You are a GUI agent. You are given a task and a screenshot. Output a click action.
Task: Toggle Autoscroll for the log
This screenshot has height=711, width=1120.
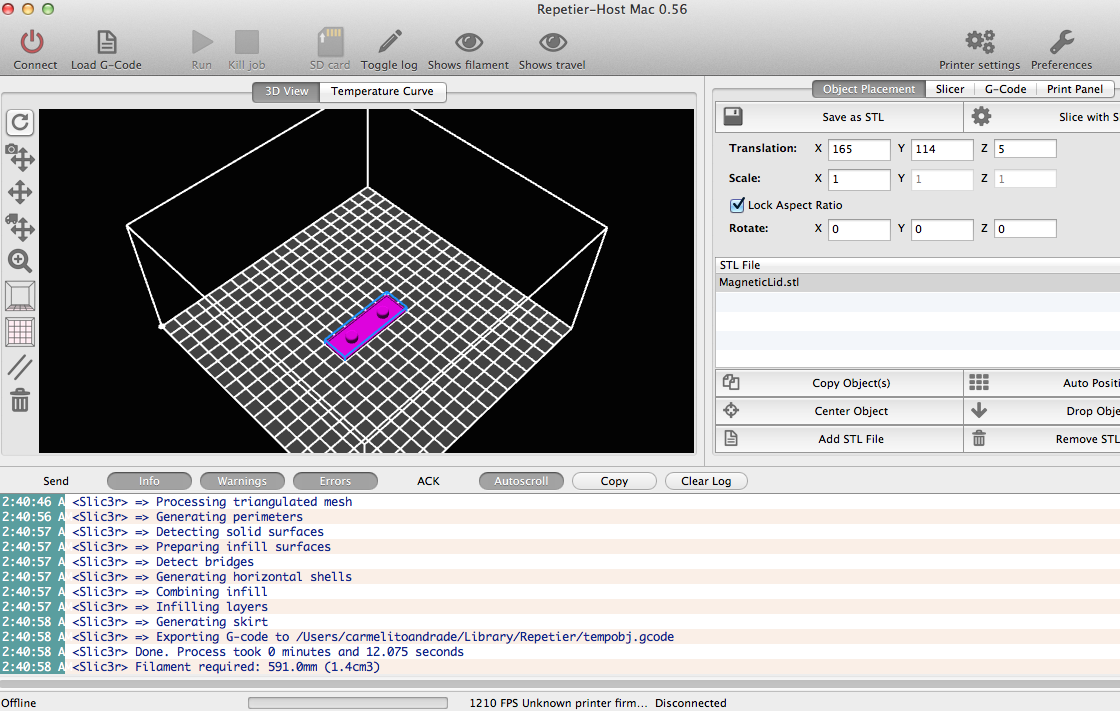point(521,481)
